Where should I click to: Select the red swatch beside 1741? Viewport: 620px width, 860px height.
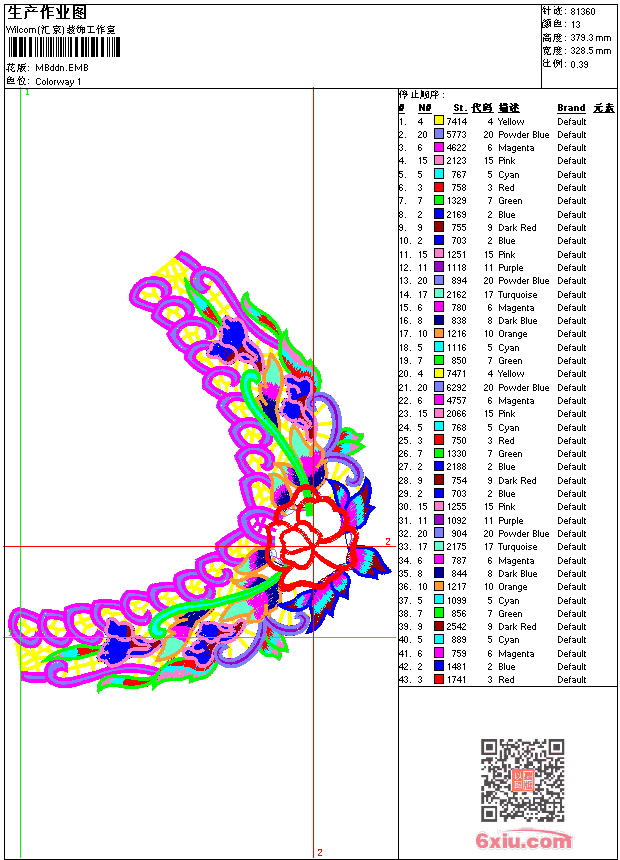[x=439, y=680]
